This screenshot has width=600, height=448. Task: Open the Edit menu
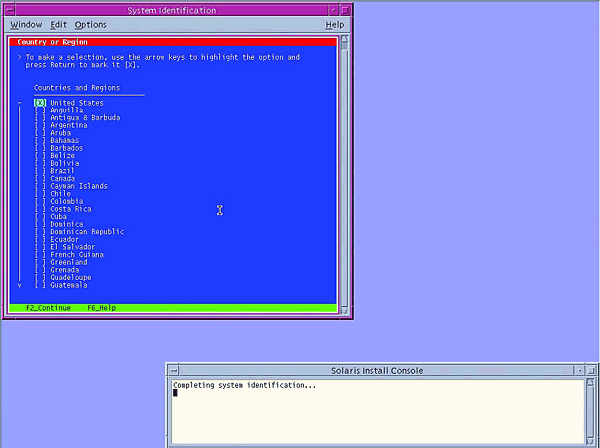[59, 25]
